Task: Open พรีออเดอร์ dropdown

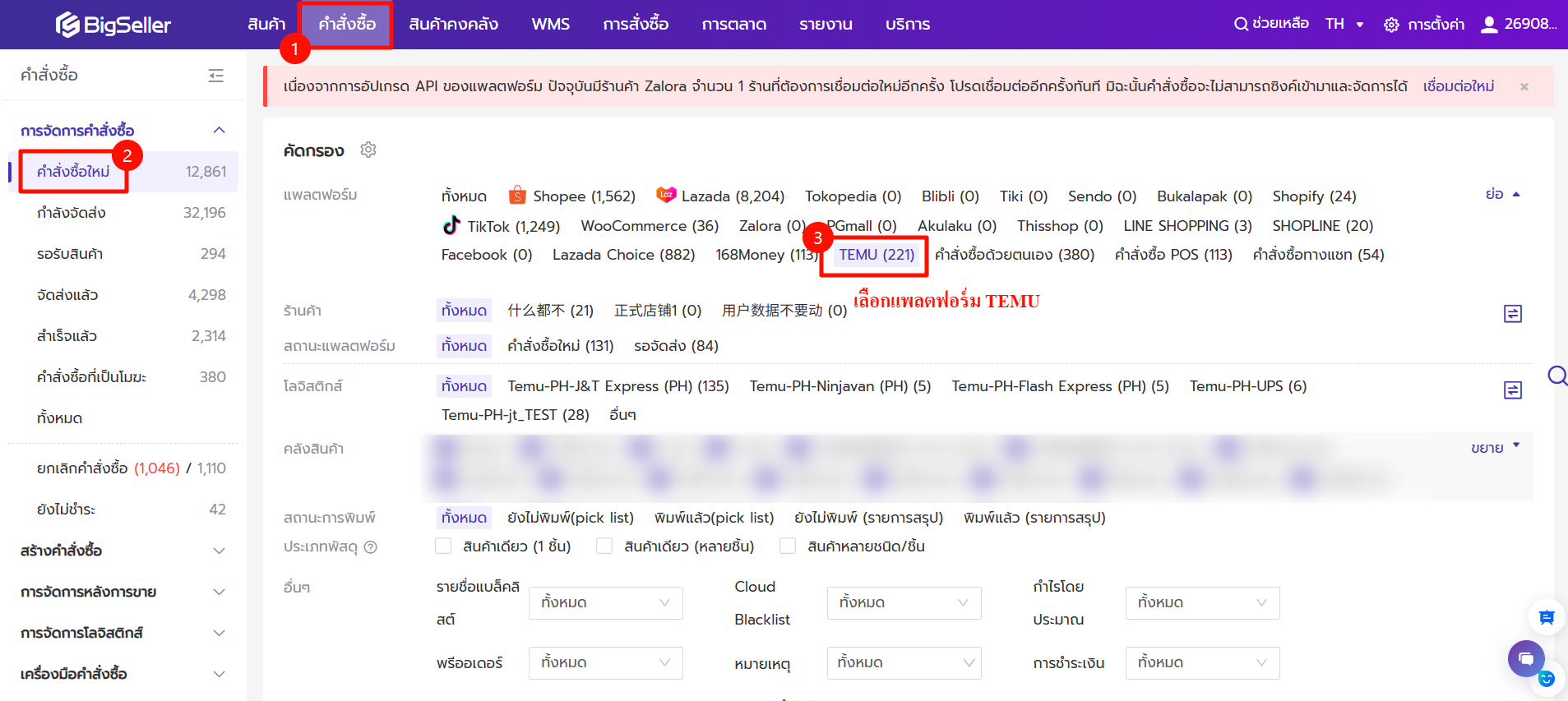Action: [606, 663]
